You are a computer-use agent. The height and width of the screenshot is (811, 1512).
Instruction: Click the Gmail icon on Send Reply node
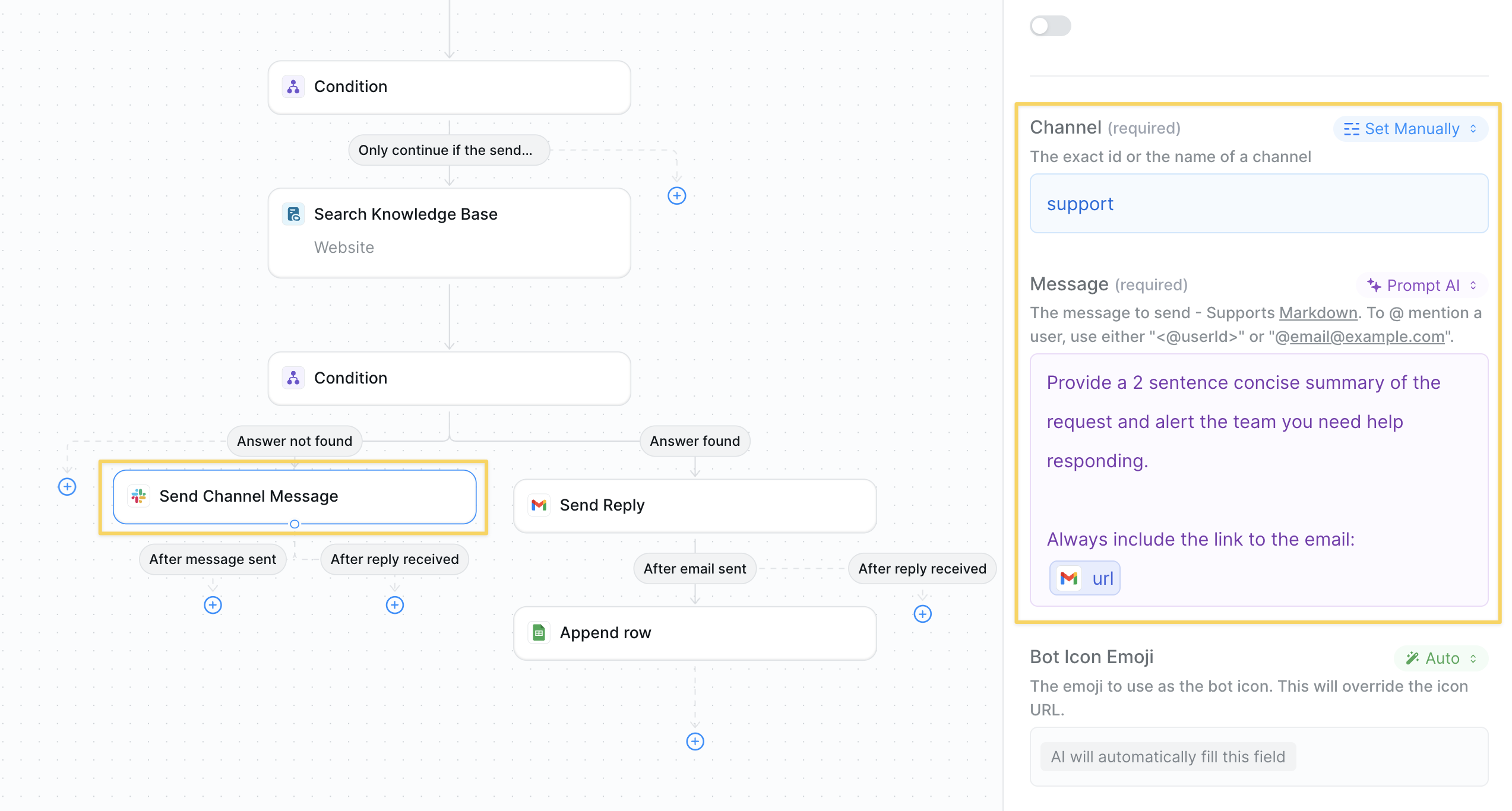tap(539, 505)
